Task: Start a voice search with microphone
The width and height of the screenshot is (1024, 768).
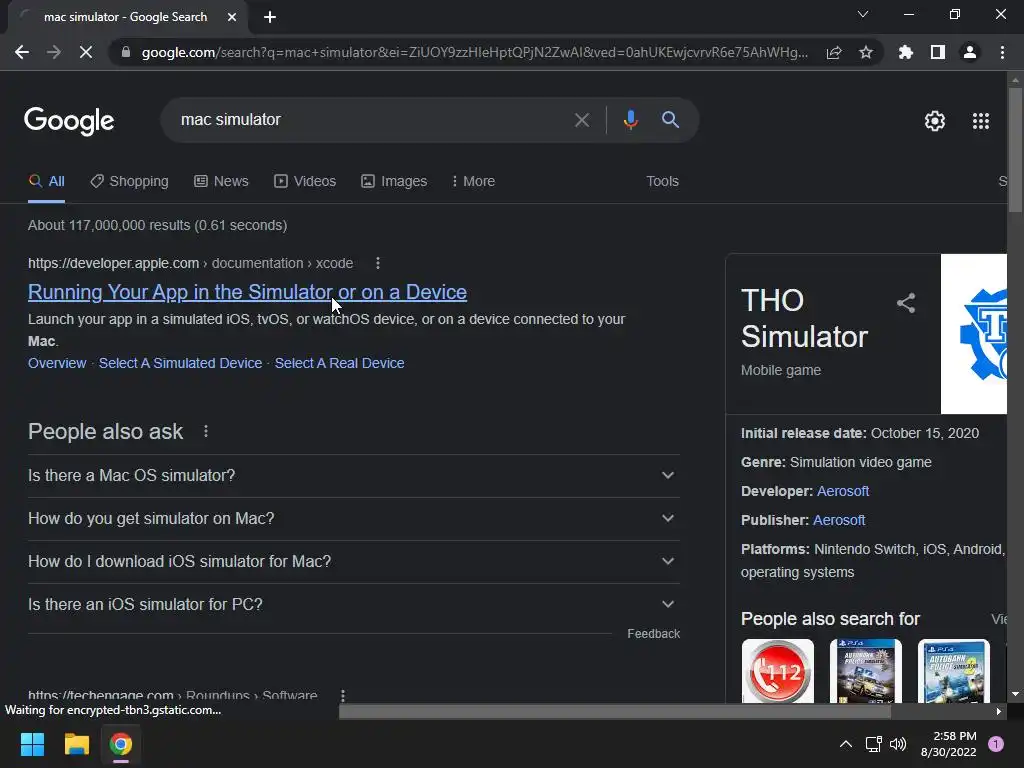Action: [630, 120]
